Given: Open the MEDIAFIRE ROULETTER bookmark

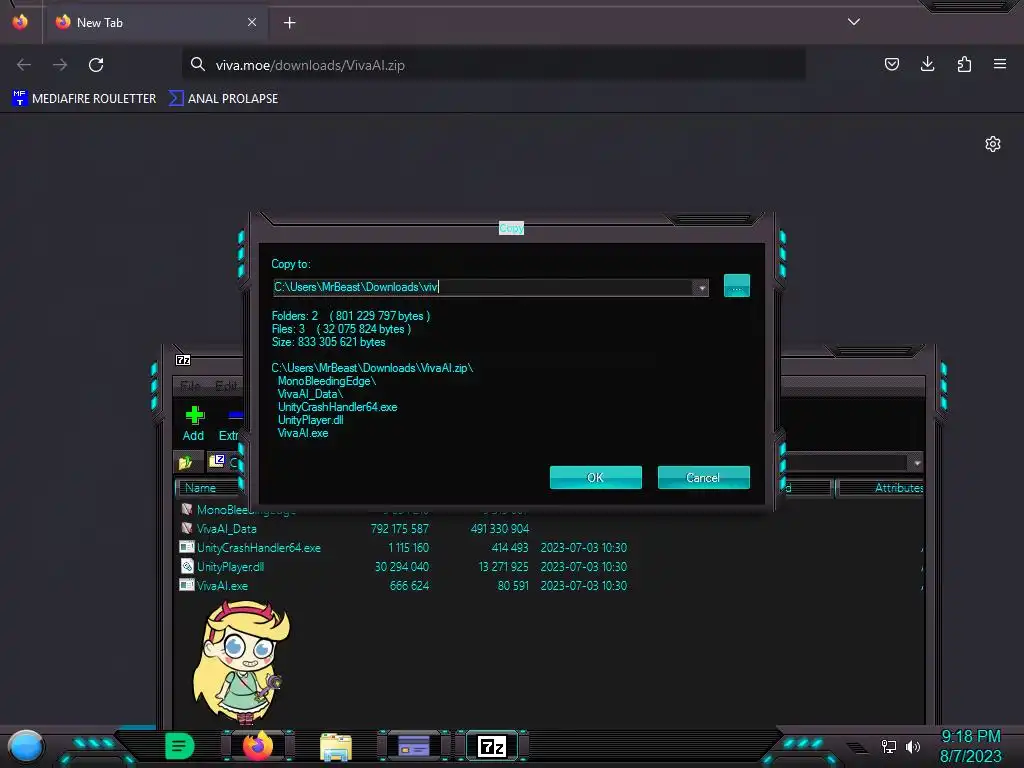Looking at the screenshot, I should click(x=84, y=99).
